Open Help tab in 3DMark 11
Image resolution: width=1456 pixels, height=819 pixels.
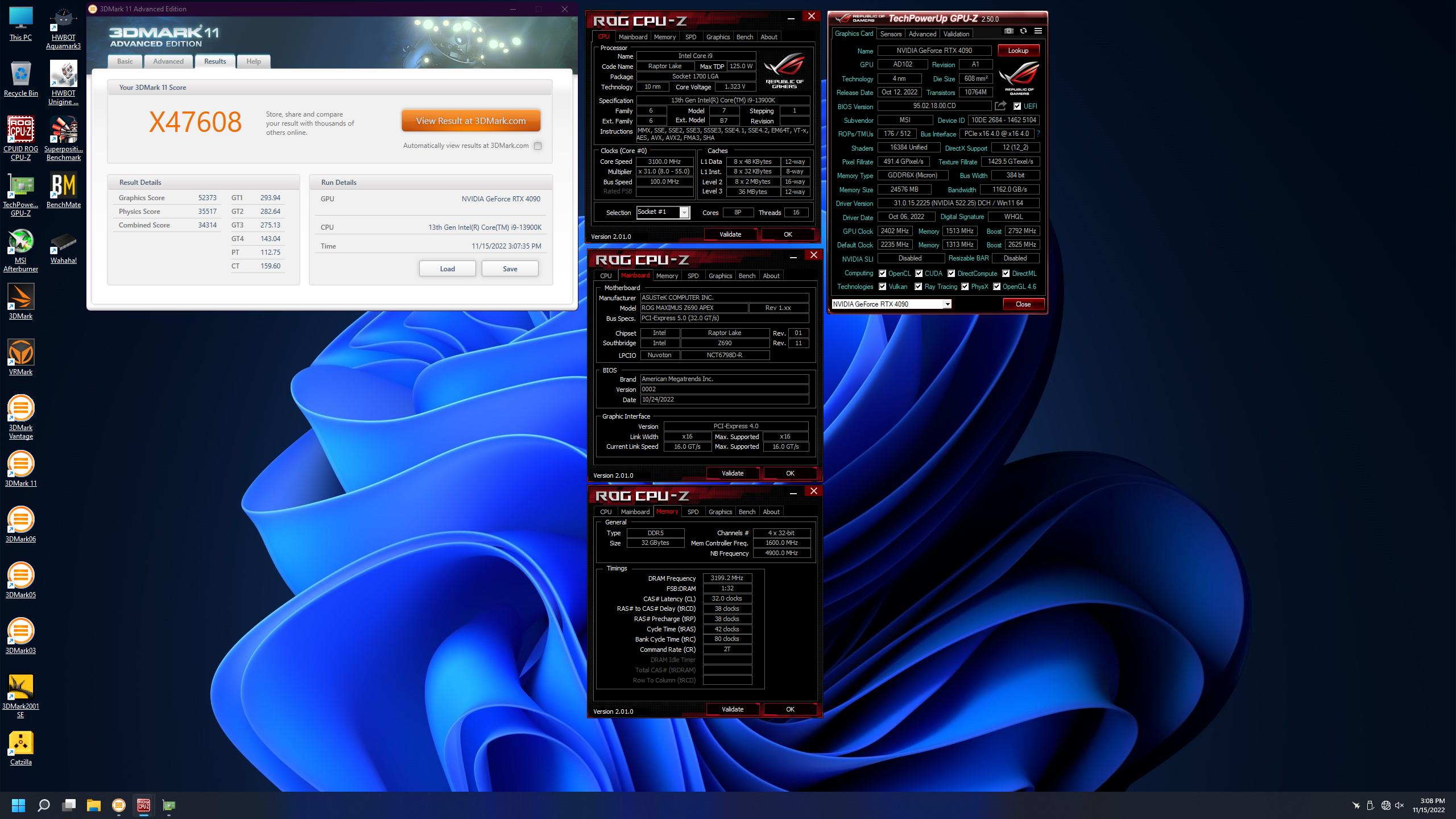[254, 61]
